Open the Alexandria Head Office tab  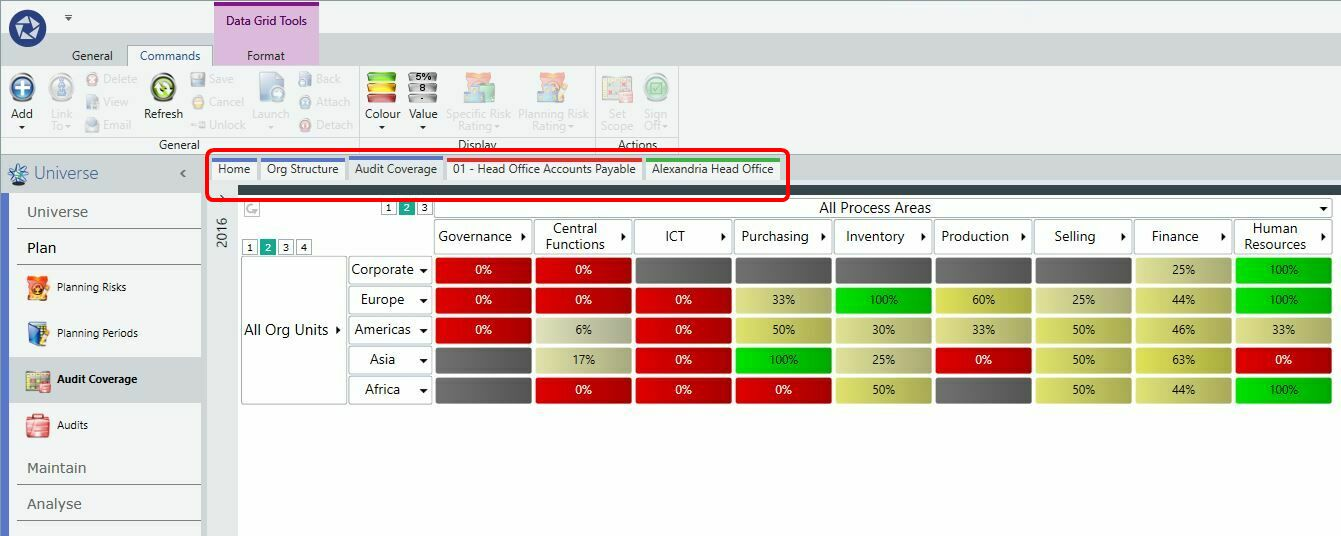click(713, 169)
